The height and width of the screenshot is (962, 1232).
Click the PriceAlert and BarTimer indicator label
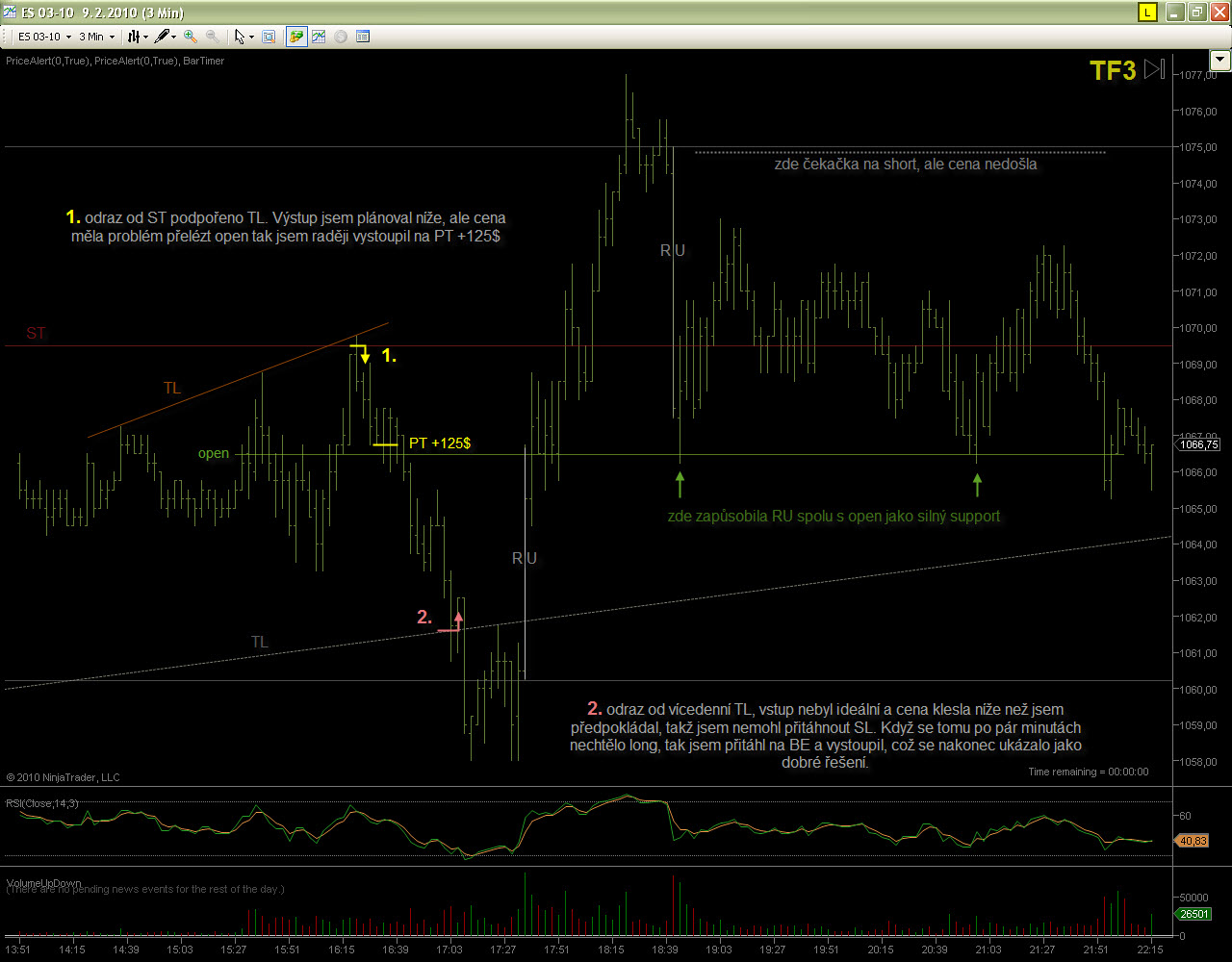point(115,61)
